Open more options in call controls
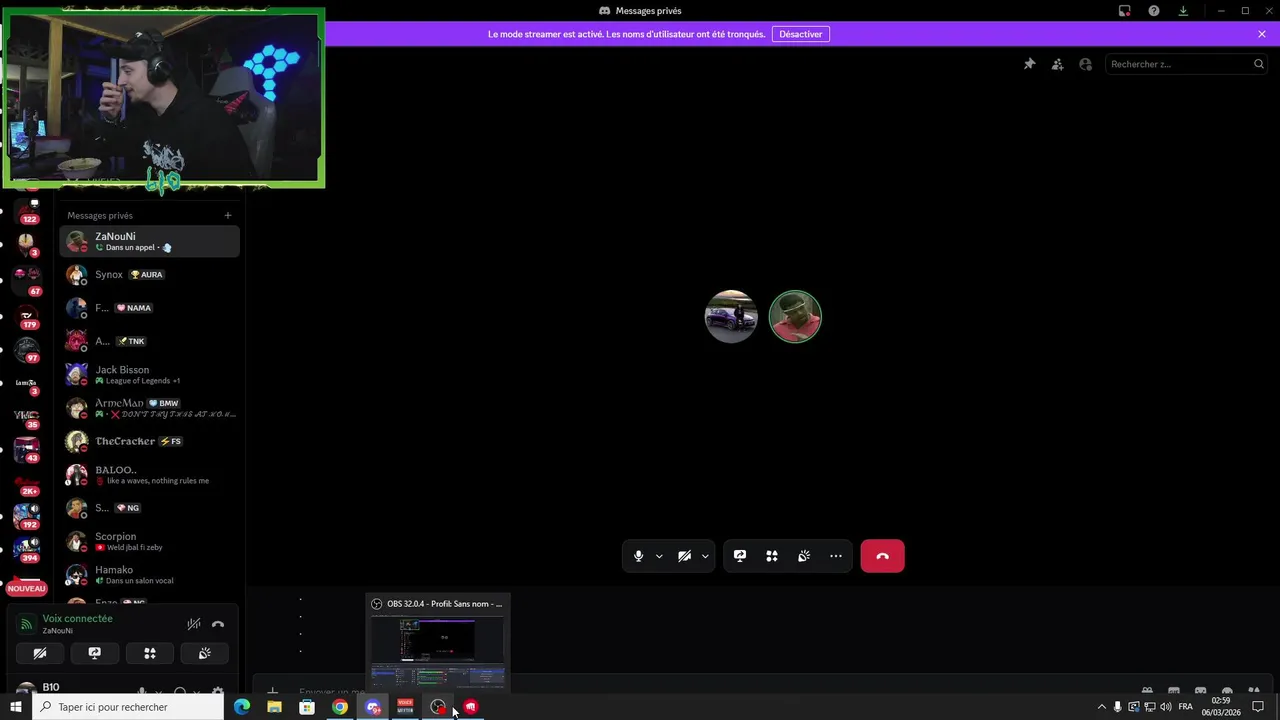1280x720 pixels. (x=836, y=556)
